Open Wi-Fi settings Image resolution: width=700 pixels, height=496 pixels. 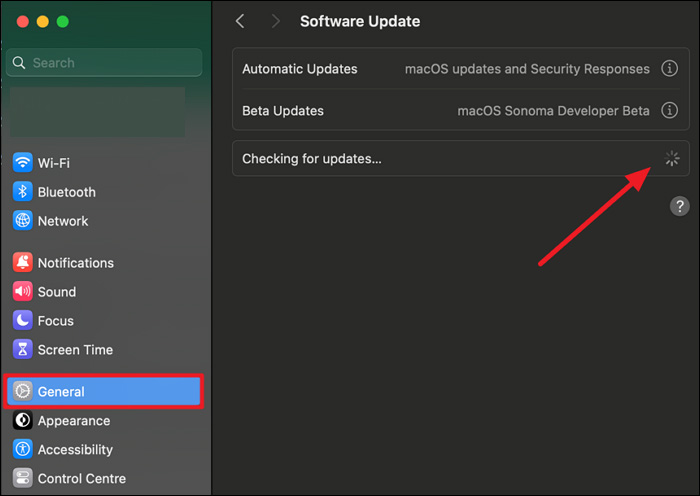(x=103, y=163)
